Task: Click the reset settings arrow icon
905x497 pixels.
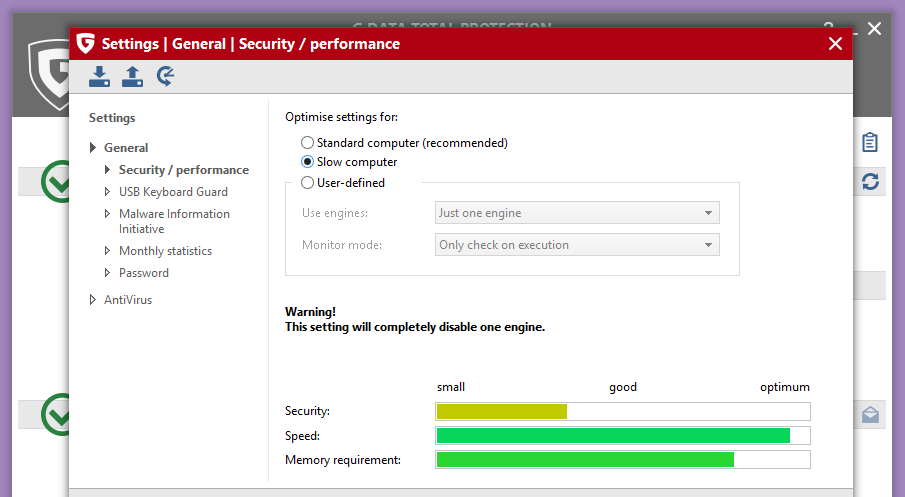Action: [166, 76]
